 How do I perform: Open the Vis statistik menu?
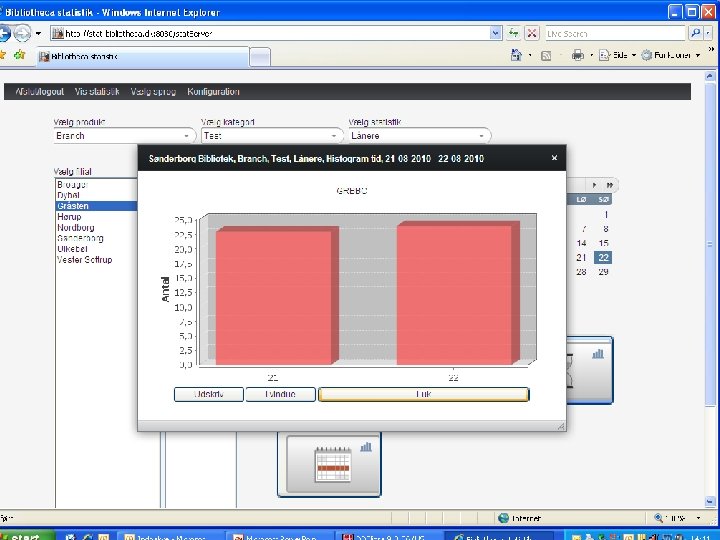(x=97, y=91)
